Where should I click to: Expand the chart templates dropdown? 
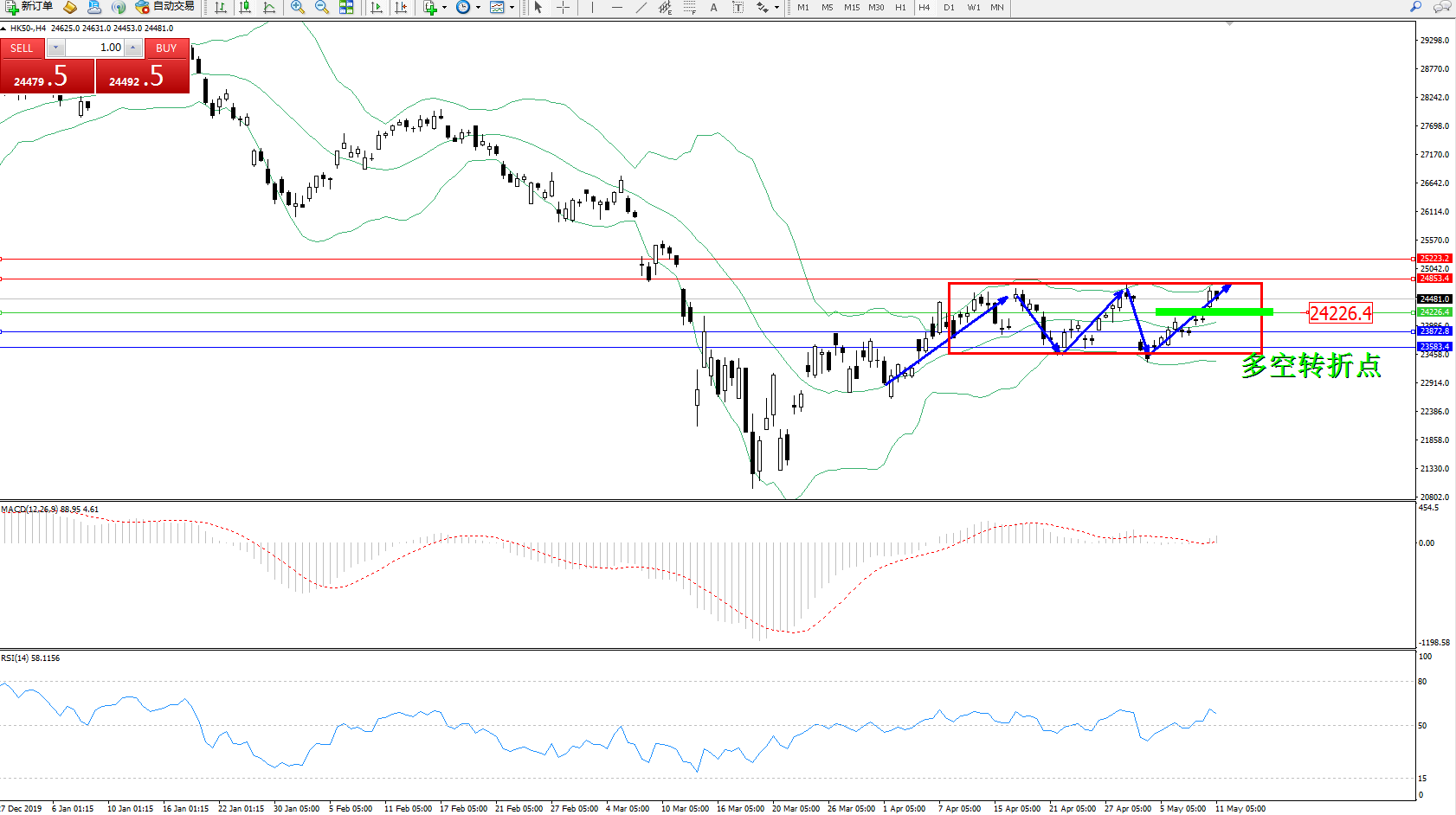[x=512, y=8]
